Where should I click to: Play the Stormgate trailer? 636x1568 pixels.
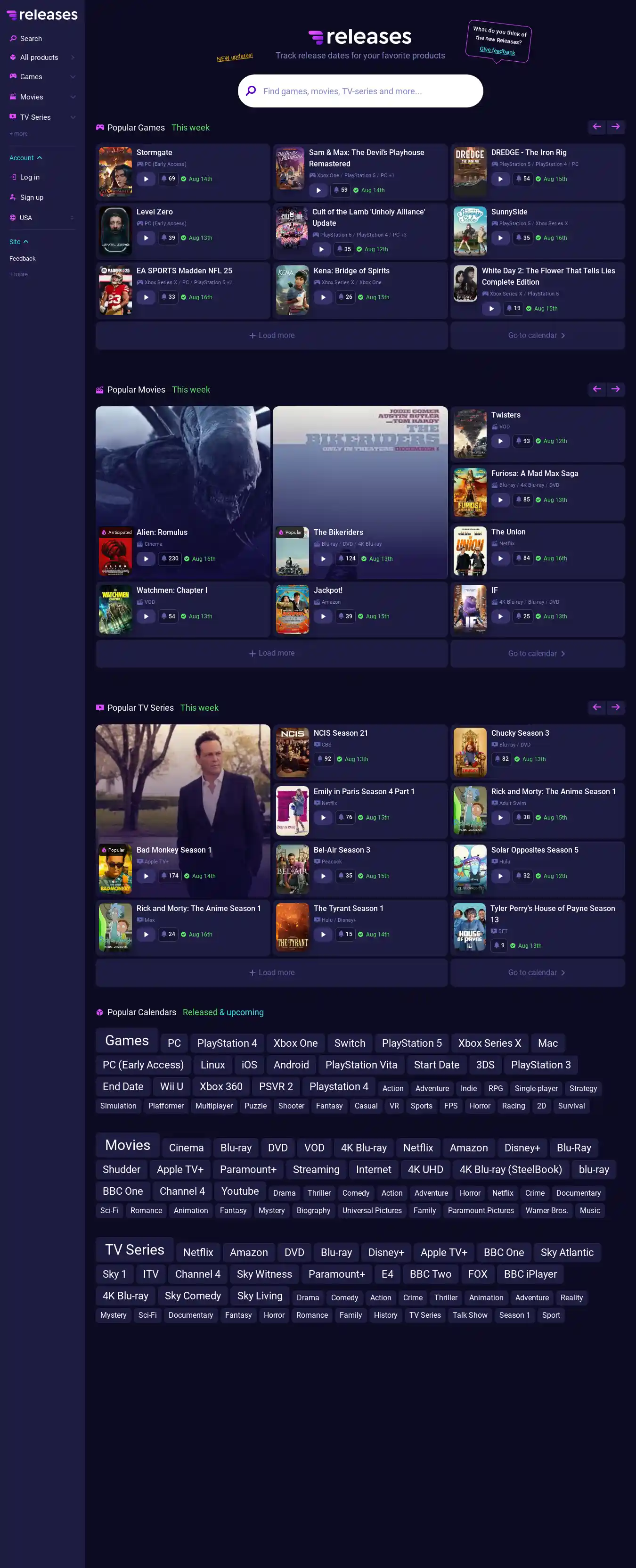point(146,179)
